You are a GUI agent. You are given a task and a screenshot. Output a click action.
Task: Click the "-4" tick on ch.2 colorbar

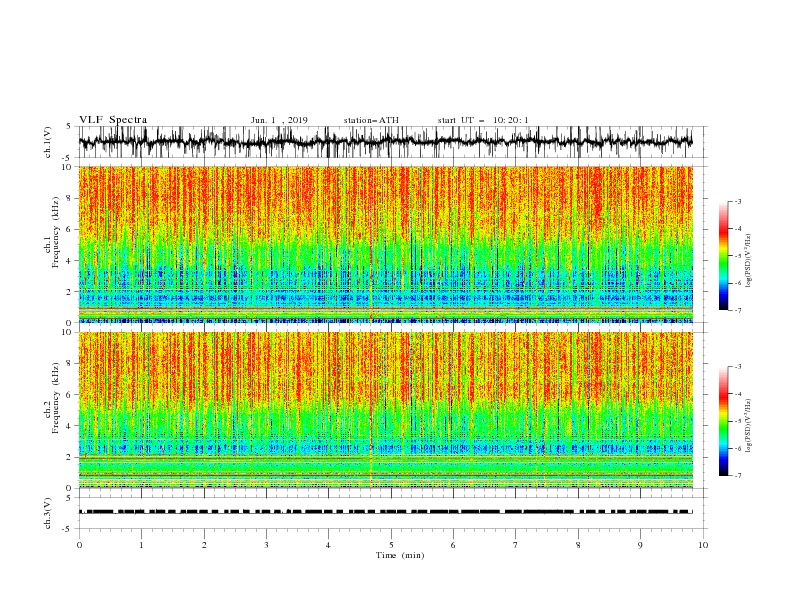(x=737, y=394)
